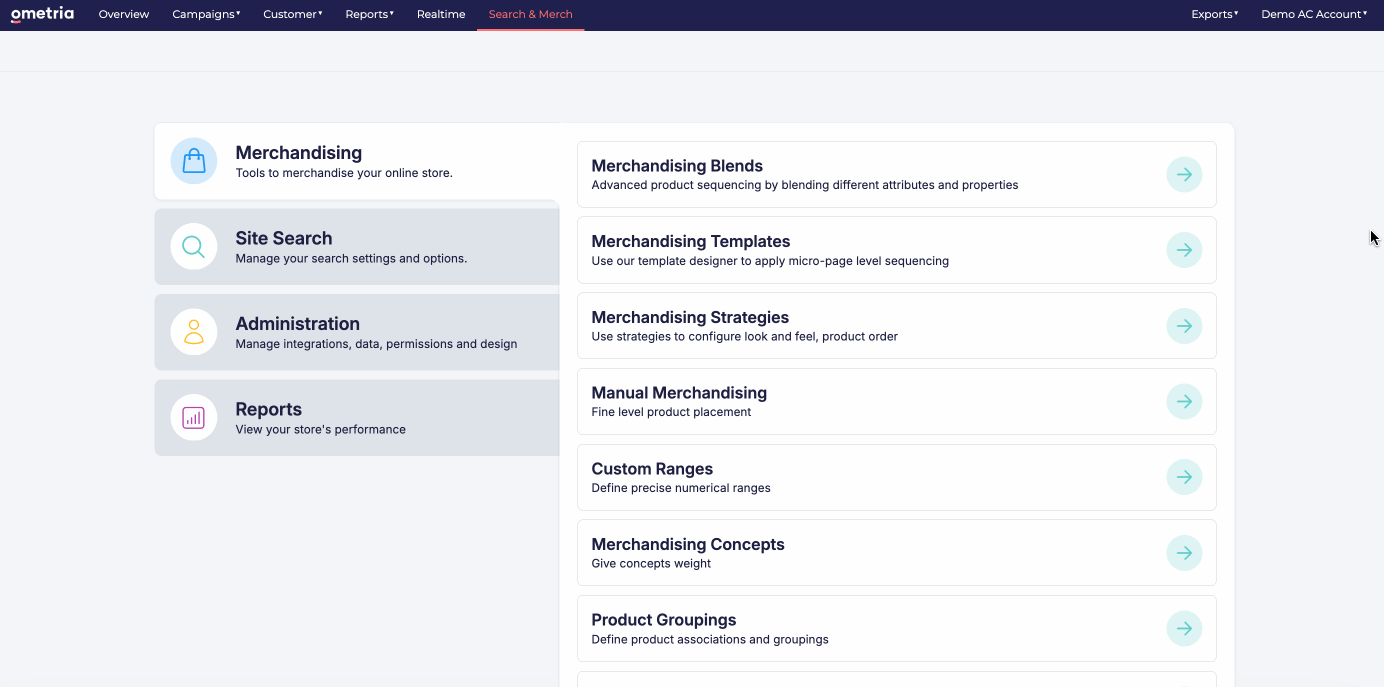The width and height of the screenshot is (1384, 687).
Task: Switch to the Realtime tab
Action: tap(441, 14)
